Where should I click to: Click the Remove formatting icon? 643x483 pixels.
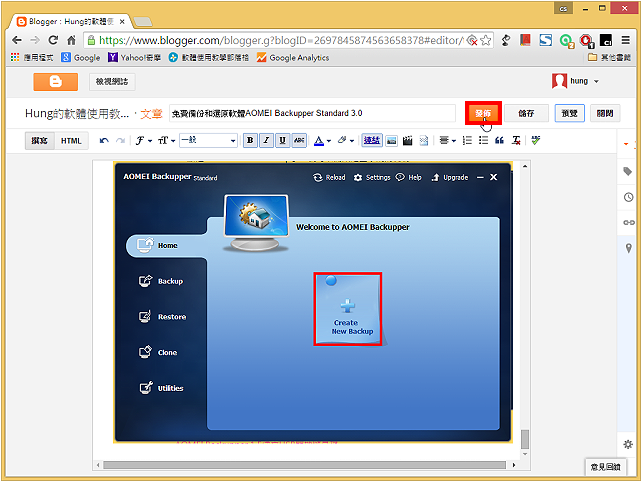(x=516, y=141)
